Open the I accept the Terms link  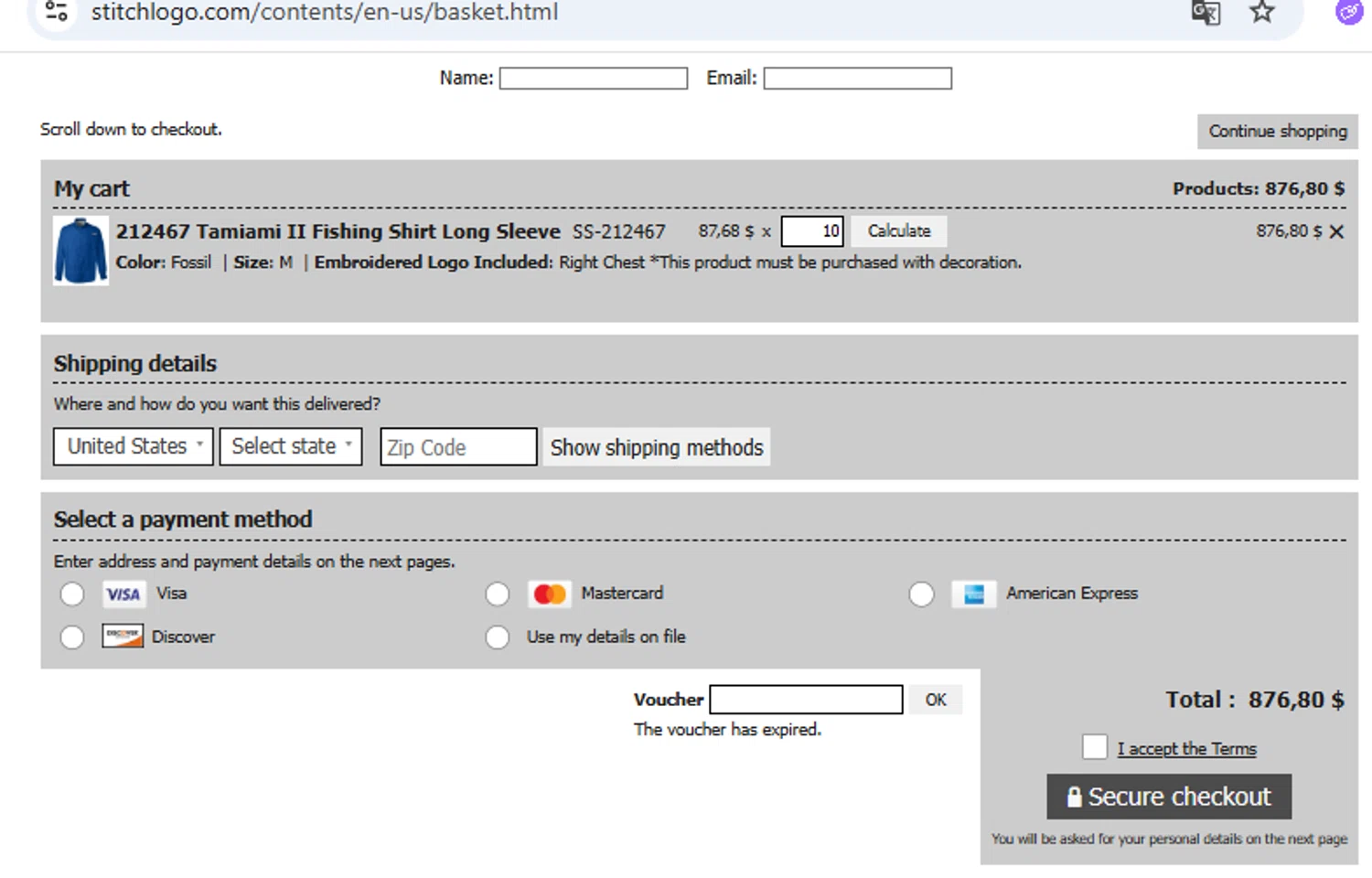[1186, 749]
